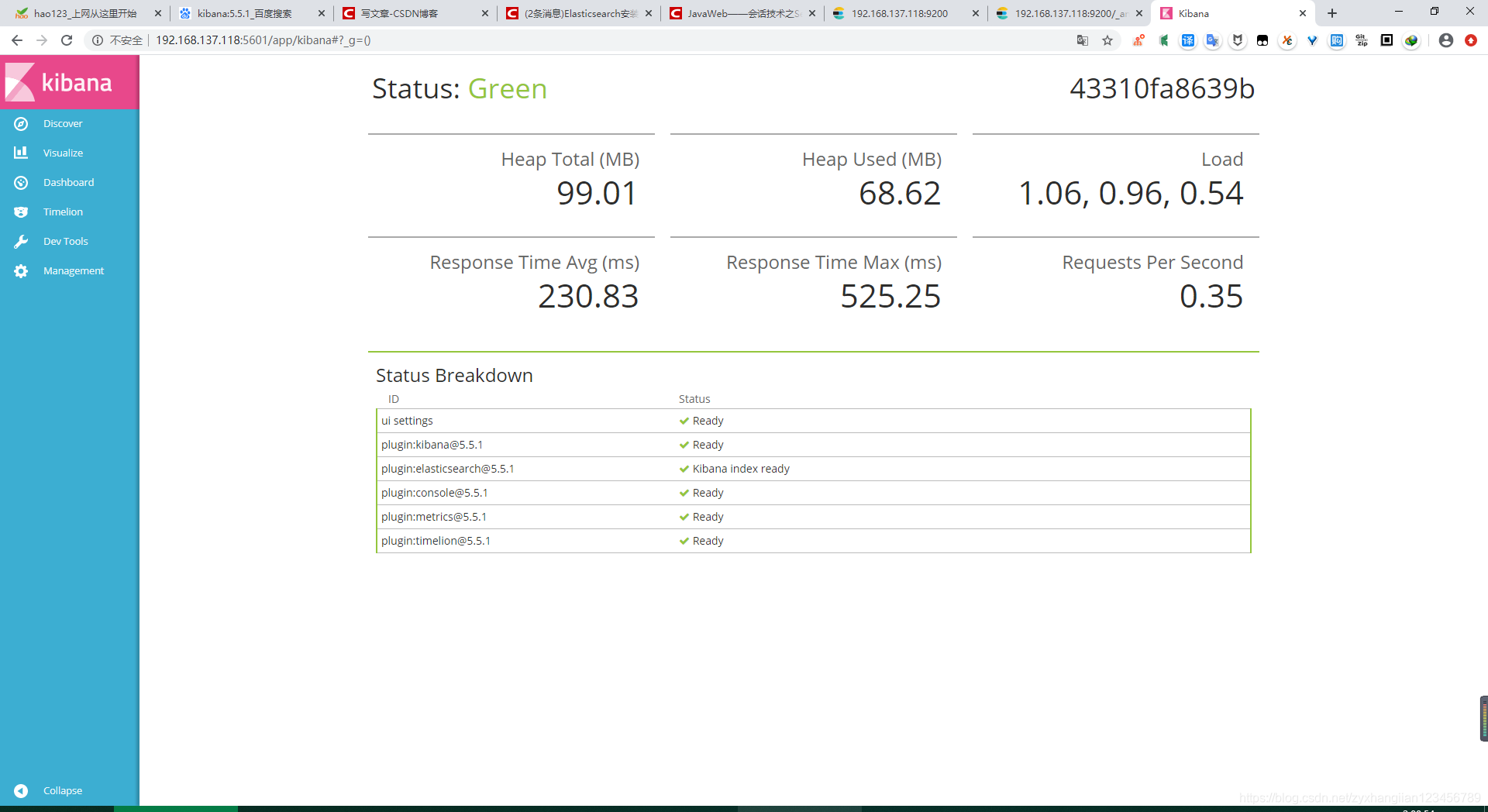The image size is (1488, 812).
Task: Select the Management menu label
Action: click(x=74, y=271)
